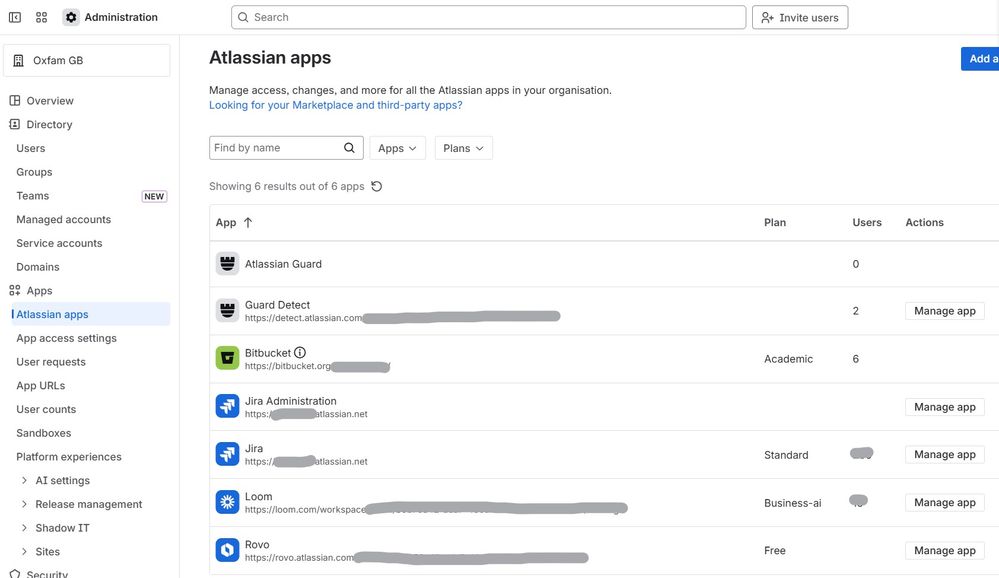Go to Service accounts
This screenshot has height=578, width=999.
[59, 243]
